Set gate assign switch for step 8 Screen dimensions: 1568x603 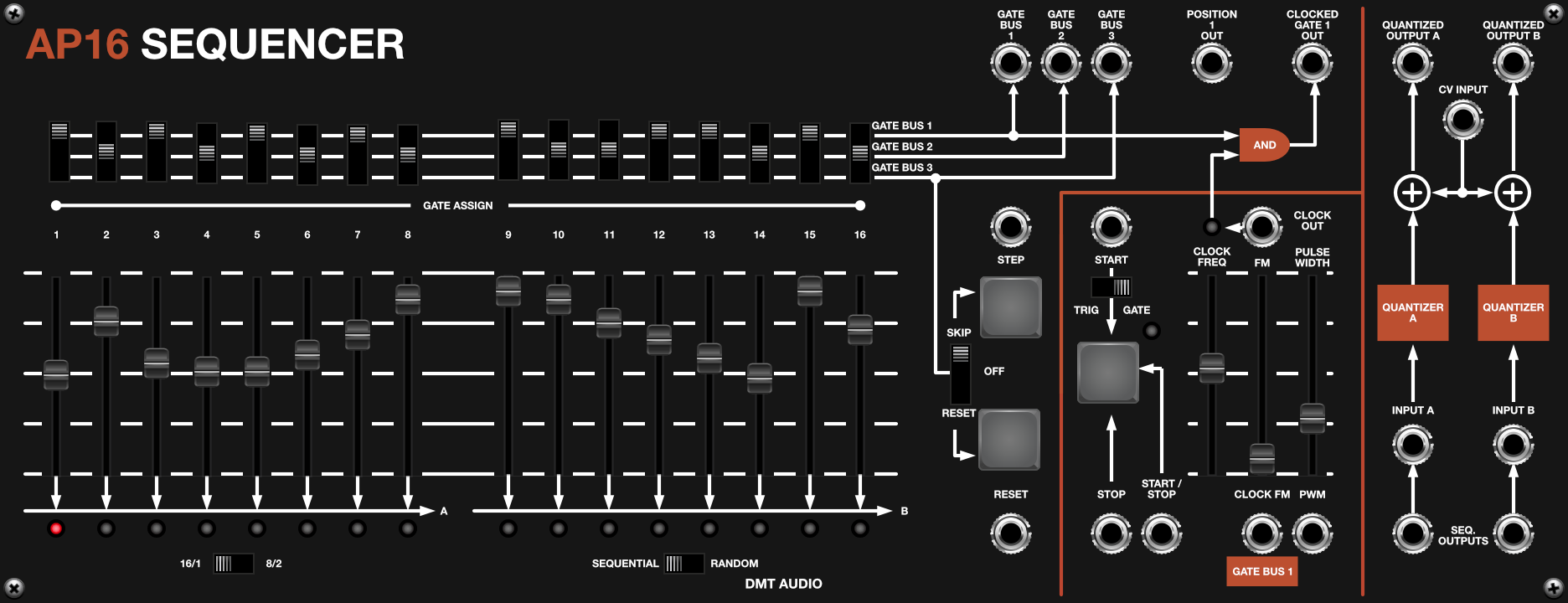(x=408, y=154)
